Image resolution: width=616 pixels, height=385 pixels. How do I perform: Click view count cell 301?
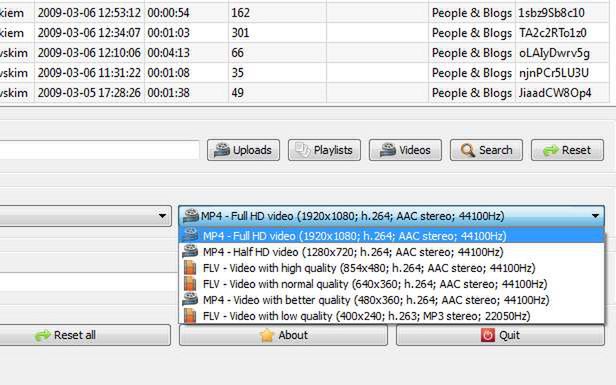(x=277, y=33)
